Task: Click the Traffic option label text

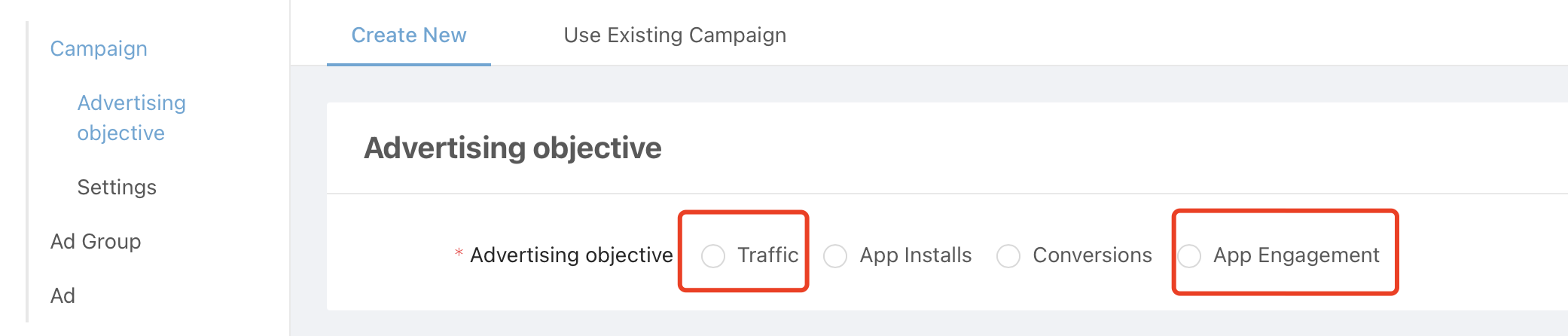Action: coord(767,255)
